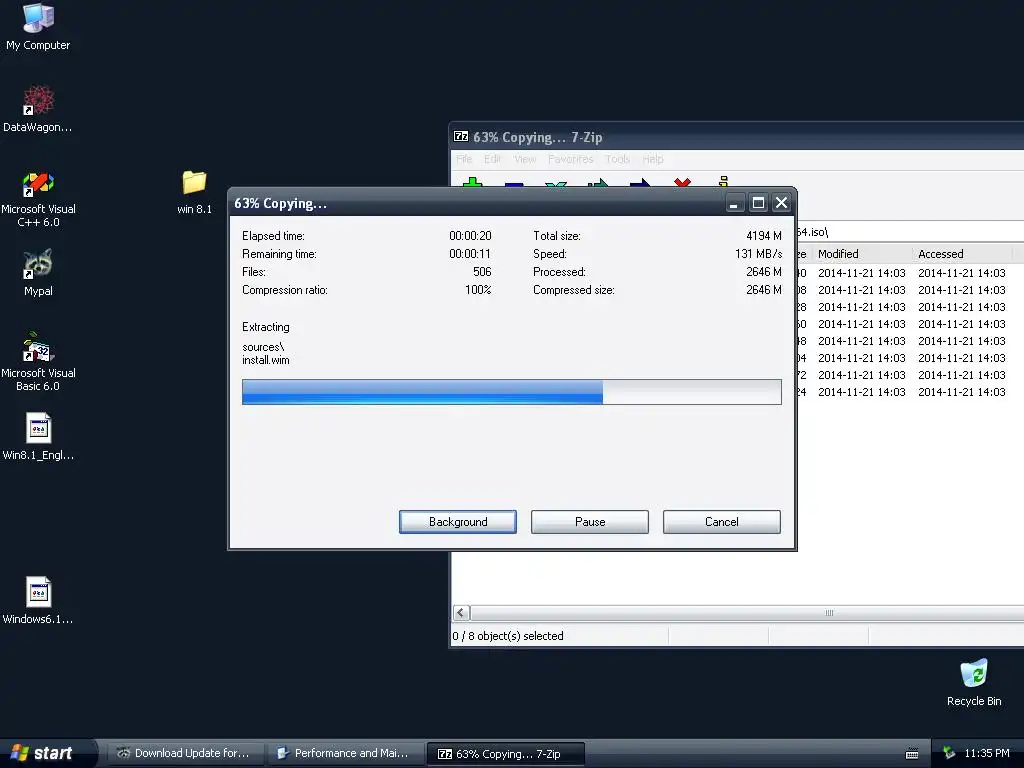Click the Remaining time value 00:00:11
The height and width of the screenshot is (768, 1024).
click(470, 254)
